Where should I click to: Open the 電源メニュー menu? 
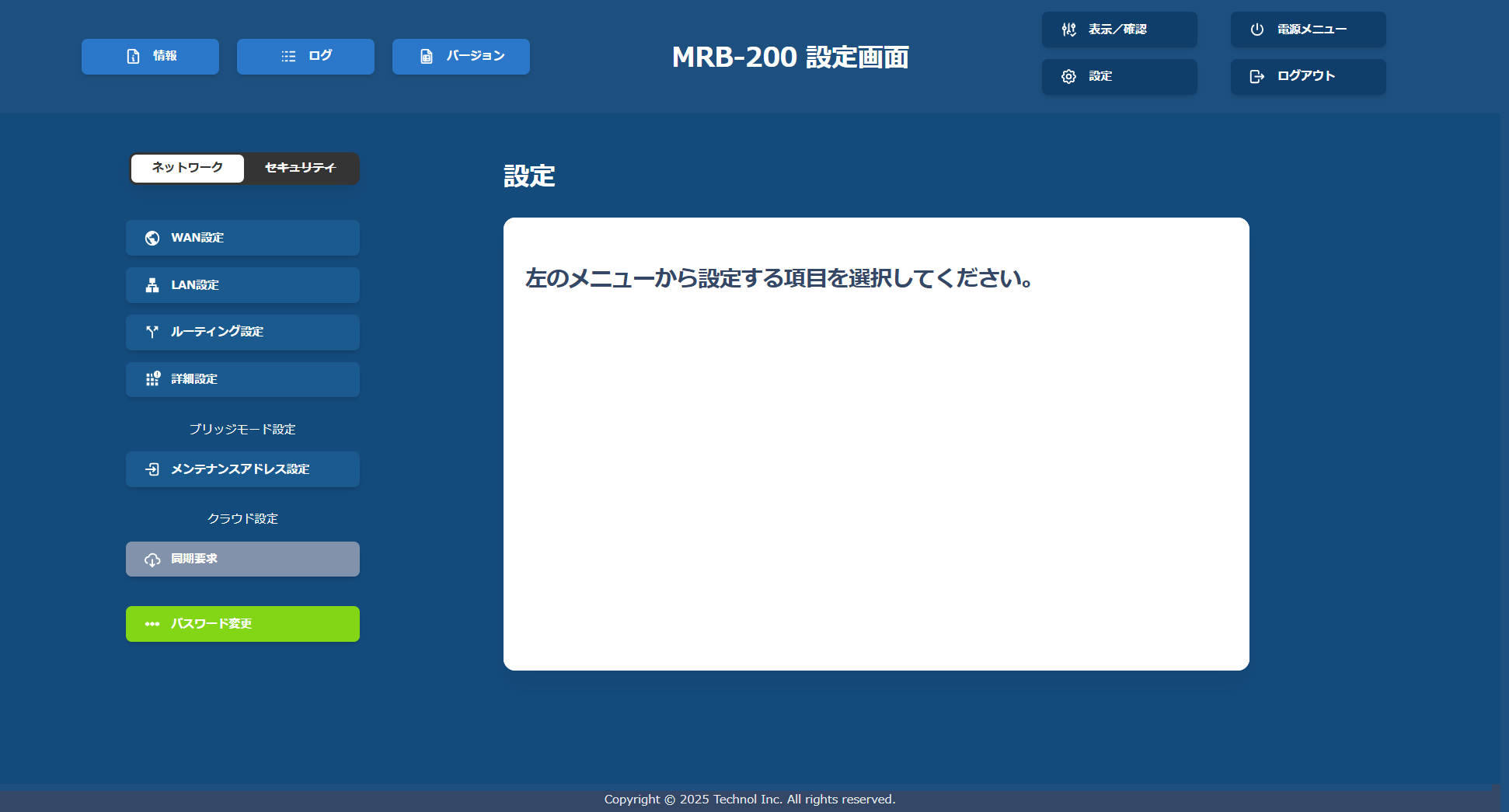[1308, 30]
